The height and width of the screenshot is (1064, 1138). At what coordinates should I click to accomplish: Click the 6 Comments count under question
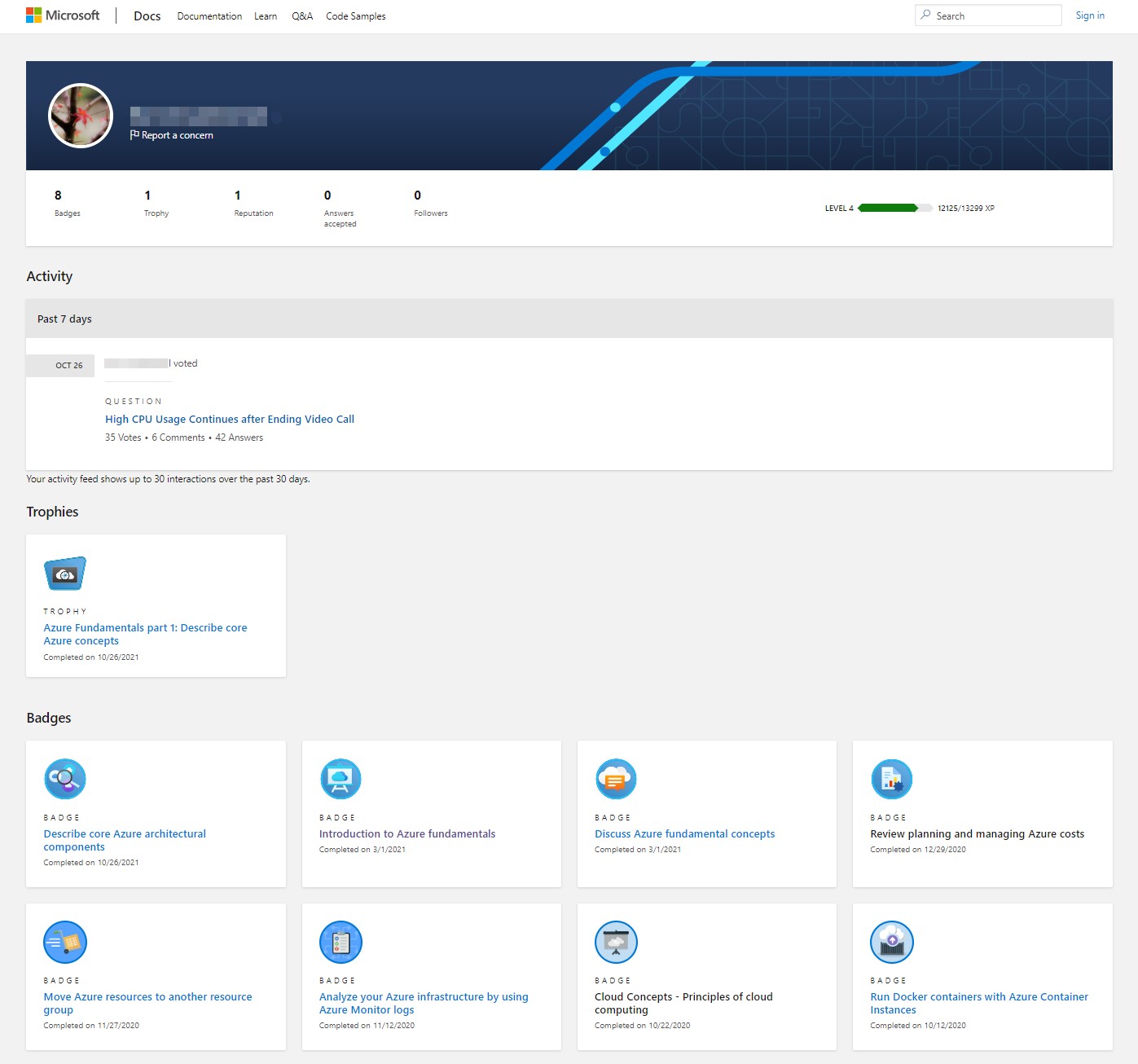[x=178, y=437]
